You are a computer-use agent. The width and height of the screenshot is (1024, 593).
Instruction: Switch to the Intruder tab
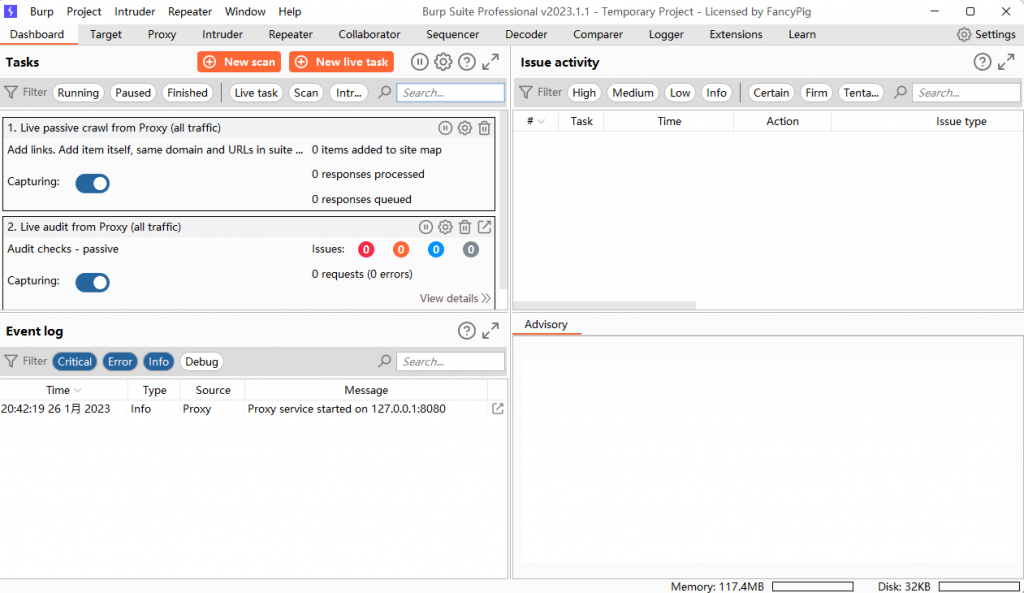pos(222,35)
